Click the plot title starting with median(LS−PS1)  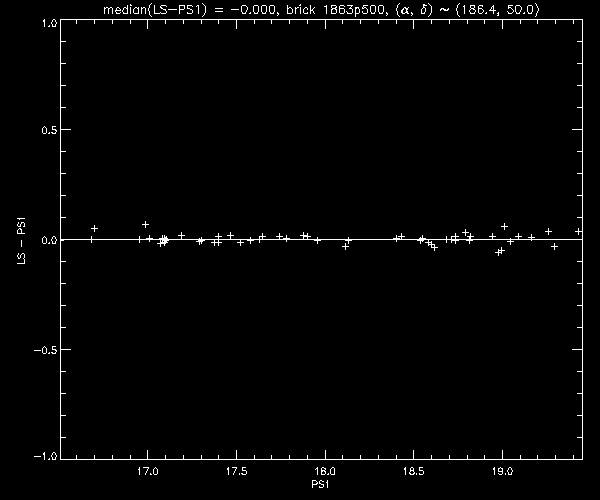coord(321,10)
